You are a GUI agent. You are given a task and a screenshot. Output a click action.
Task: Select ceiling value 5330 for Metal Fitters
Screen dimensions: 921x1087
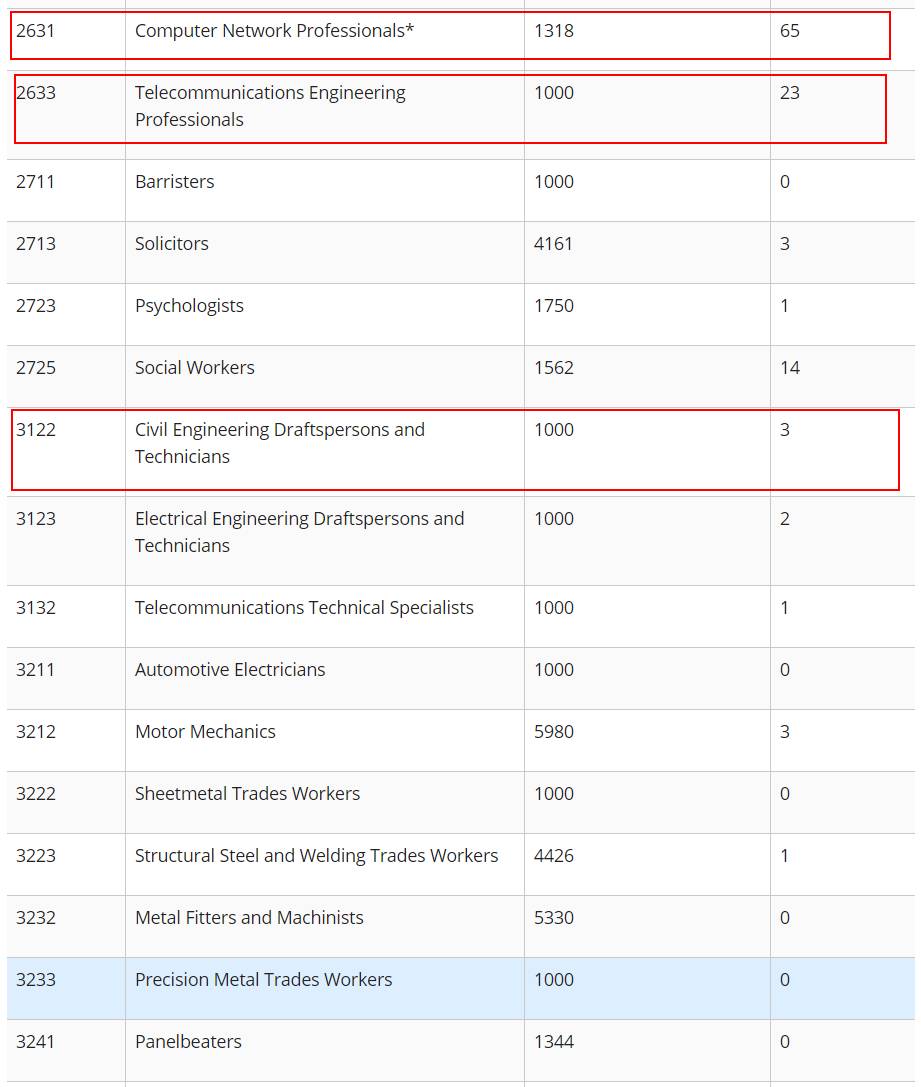coord(554,918)
